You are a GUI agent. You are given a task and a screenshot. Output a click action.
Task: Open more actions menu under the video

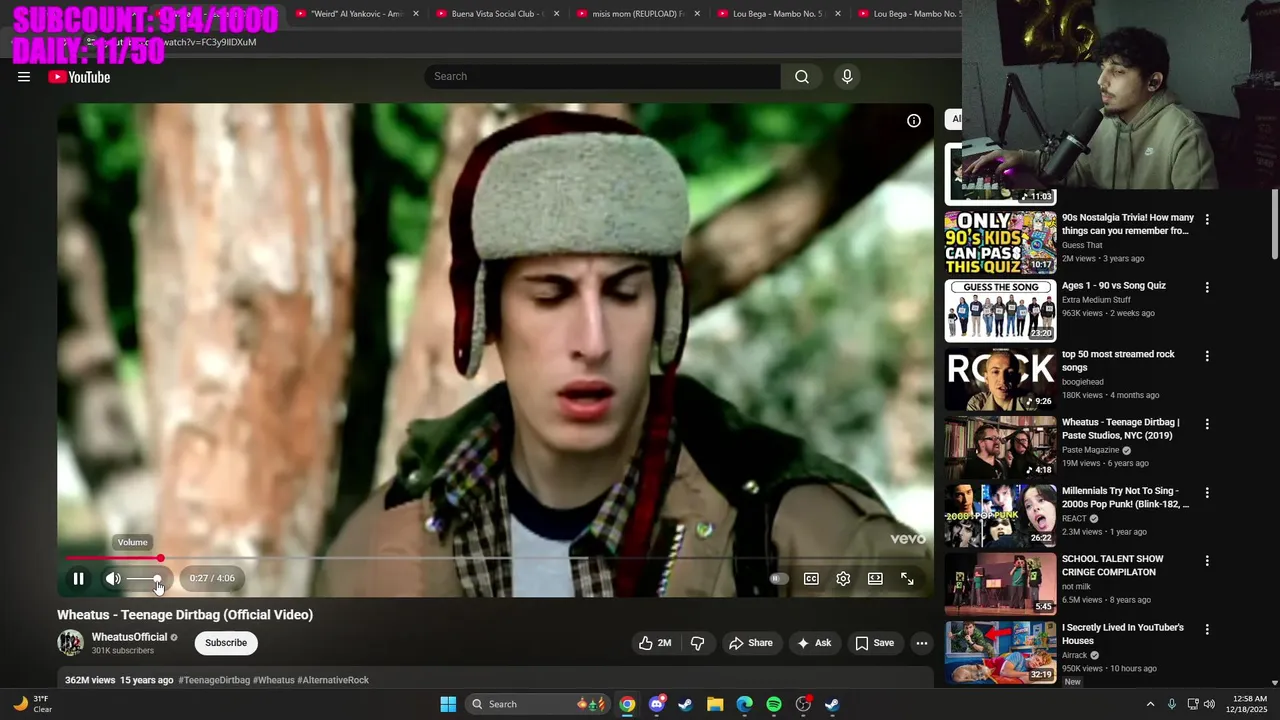(x=922, y=643)
